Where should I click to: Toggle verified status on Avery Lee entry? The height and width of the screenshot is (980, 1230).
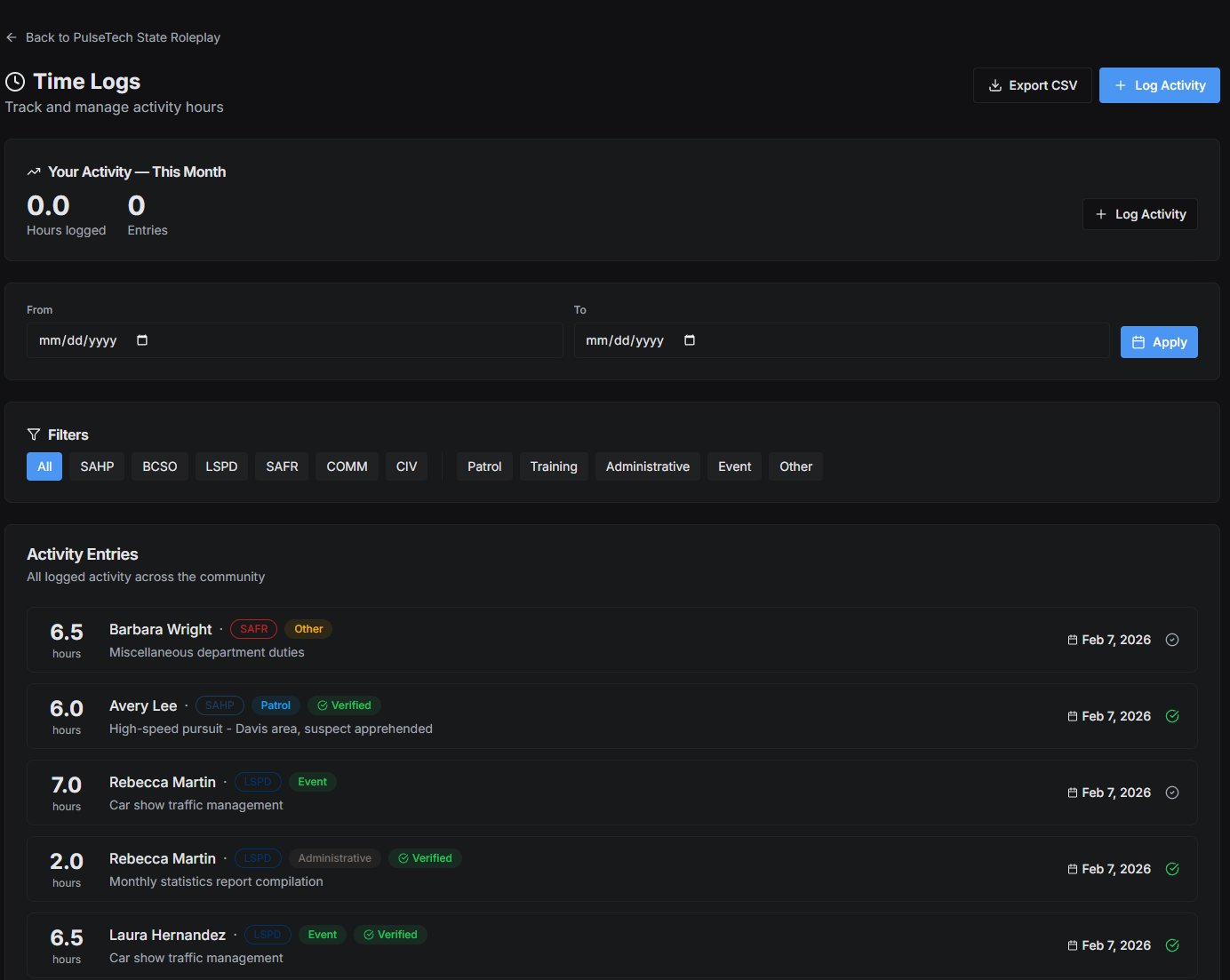pos(1172,716)
